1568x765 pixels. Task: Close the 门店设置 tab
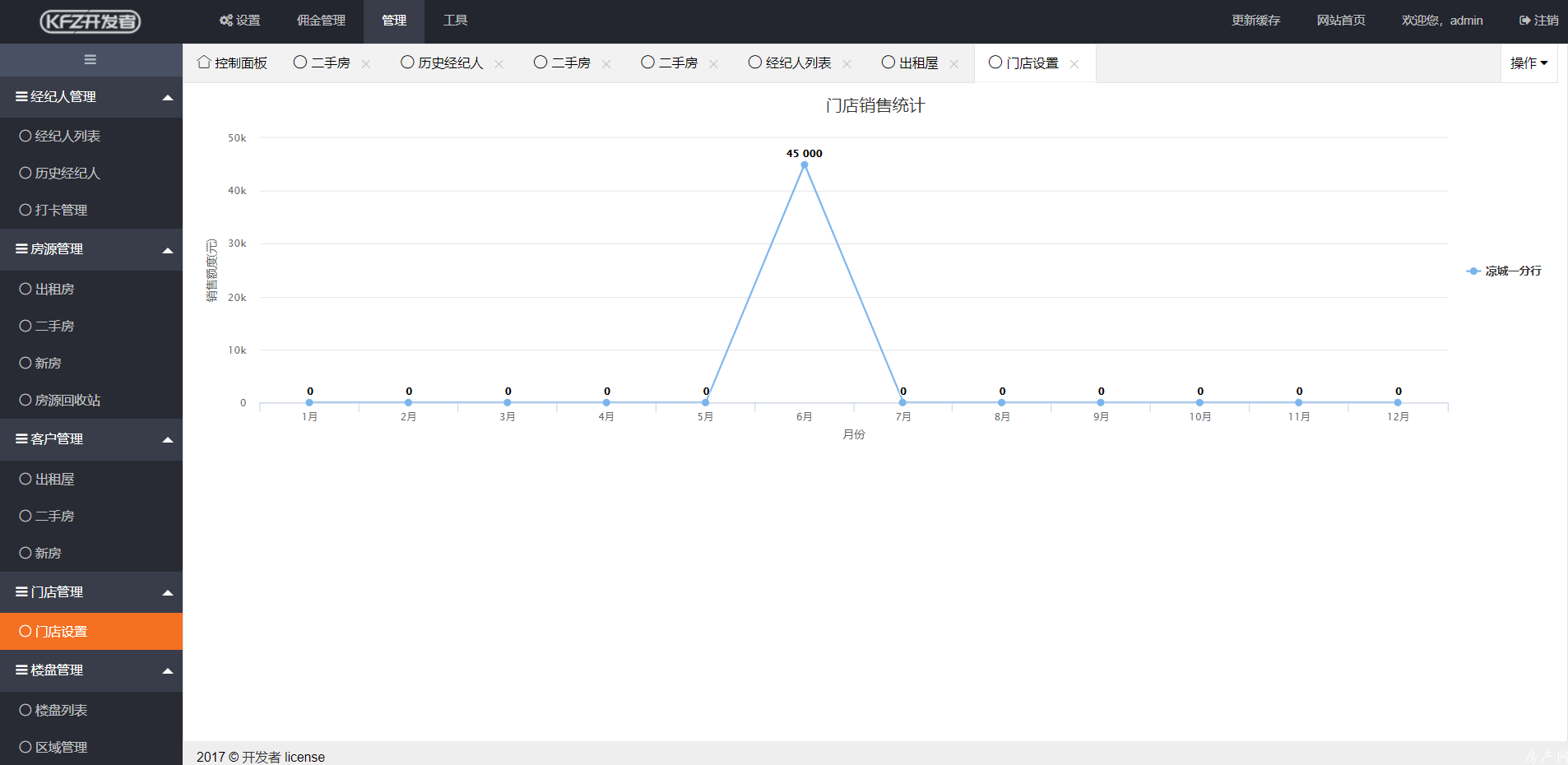click(1074, 64)
